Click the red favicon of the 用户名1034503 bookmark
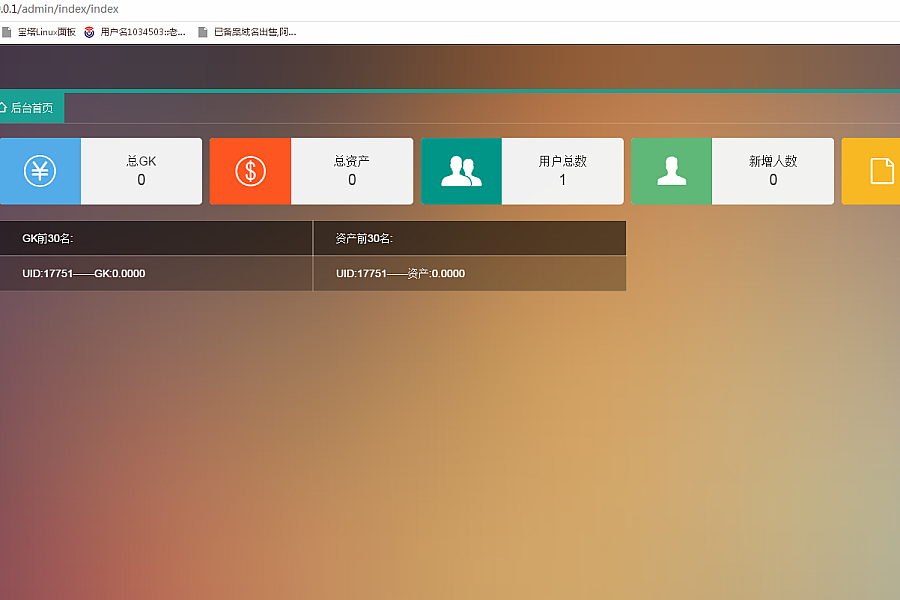The width and height of the screenshot is (900, 600). tap(90, 32)
